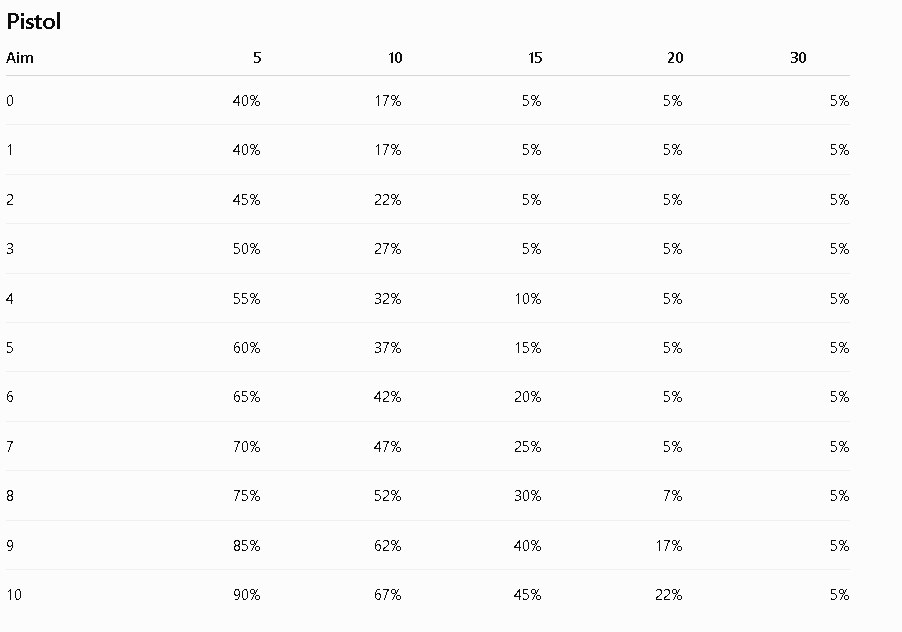902x632 pixels.
Task: Click the 10% cell in Aim 4 row
Action: click(528, 299)
